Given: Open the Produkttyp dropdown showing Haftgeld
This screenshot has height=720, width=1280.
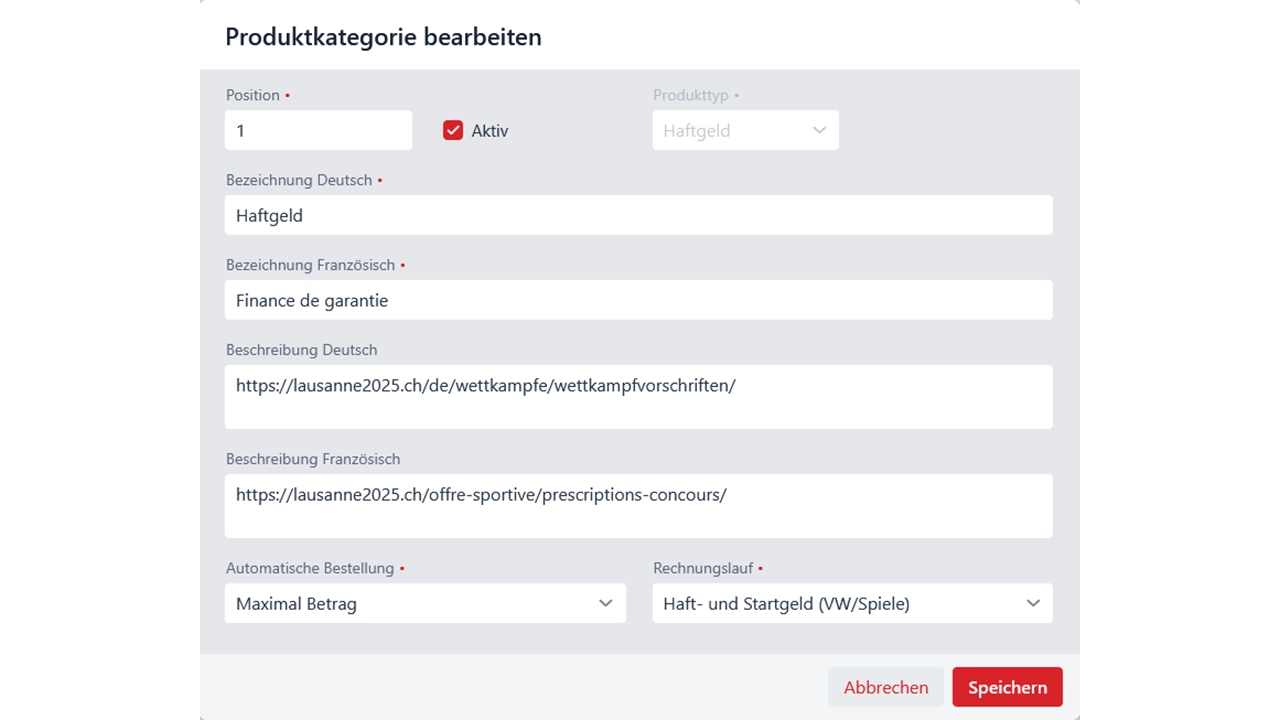Looking at the screenshot, I should 746,131.
